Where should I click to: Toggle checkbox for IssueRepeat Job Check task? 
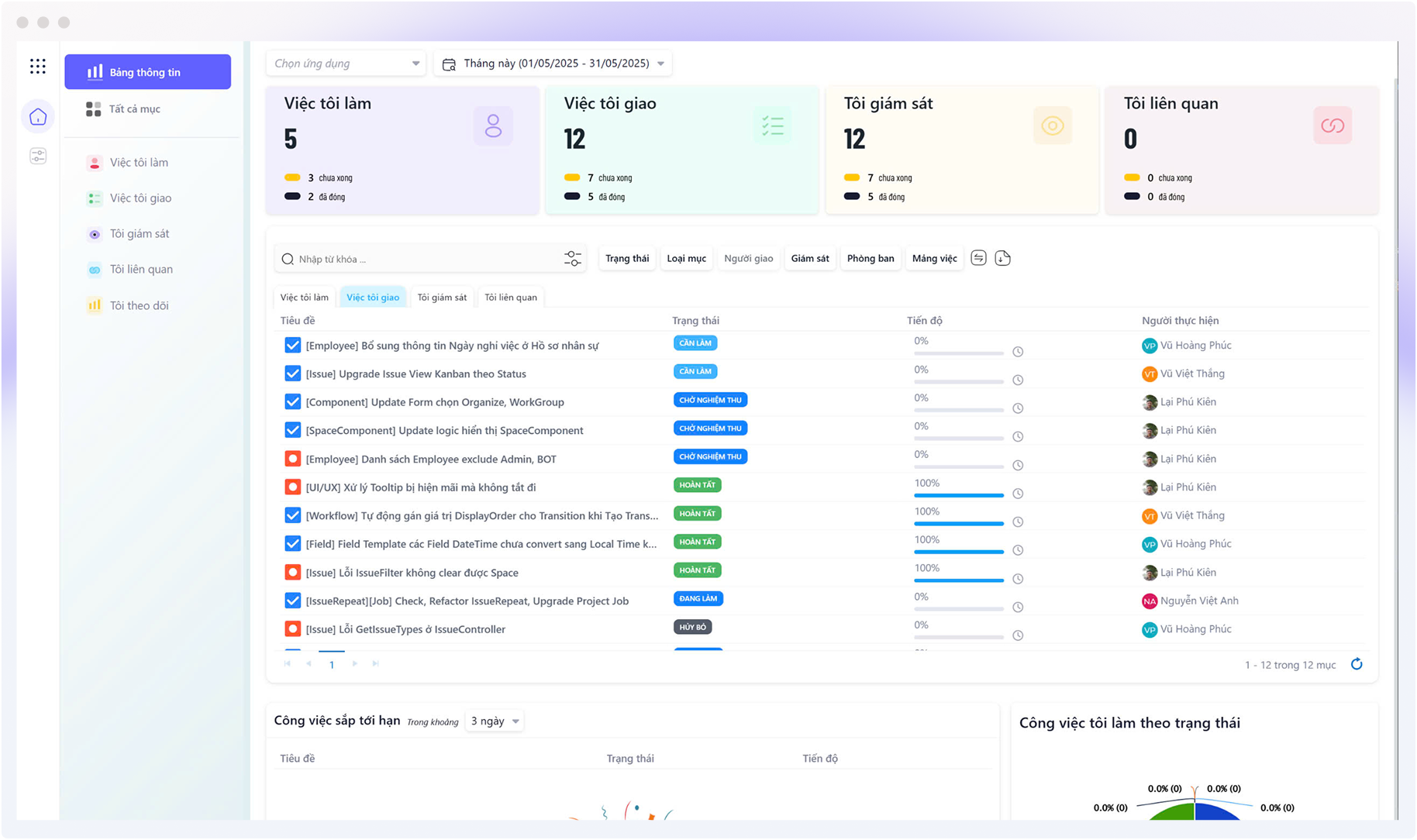coord(292,601)
